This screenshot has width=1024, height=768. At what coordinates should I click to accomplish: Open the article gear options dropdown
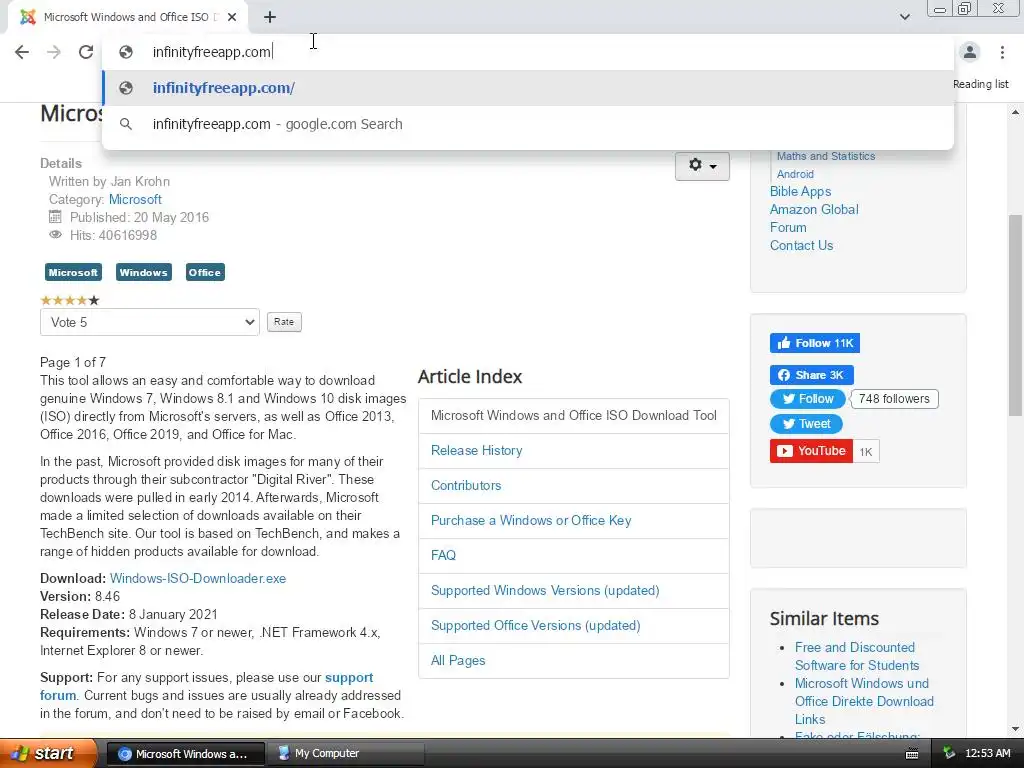pyautogui.click(x=702, y=166)
